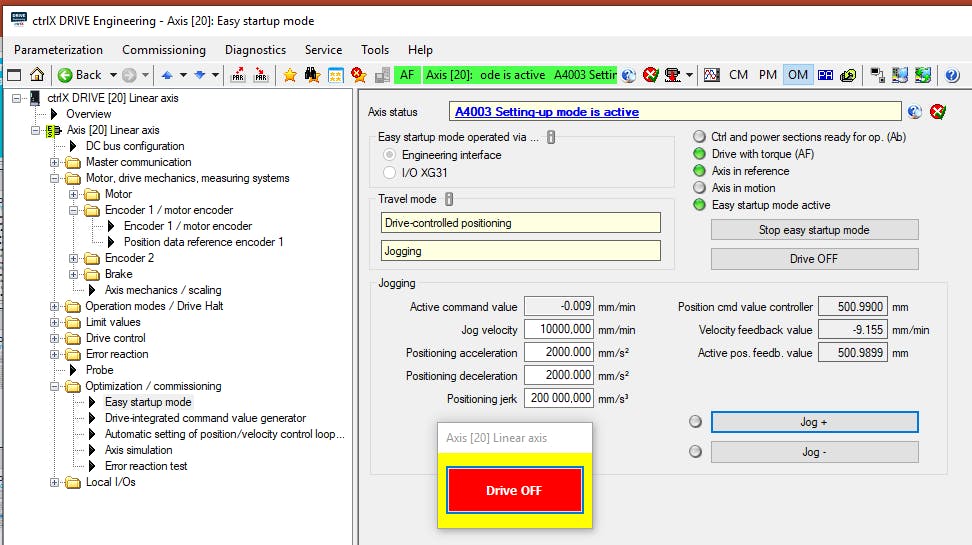Click the blue up-arrow navigation icon
The image size is (972, 545).
click(167, 75)
